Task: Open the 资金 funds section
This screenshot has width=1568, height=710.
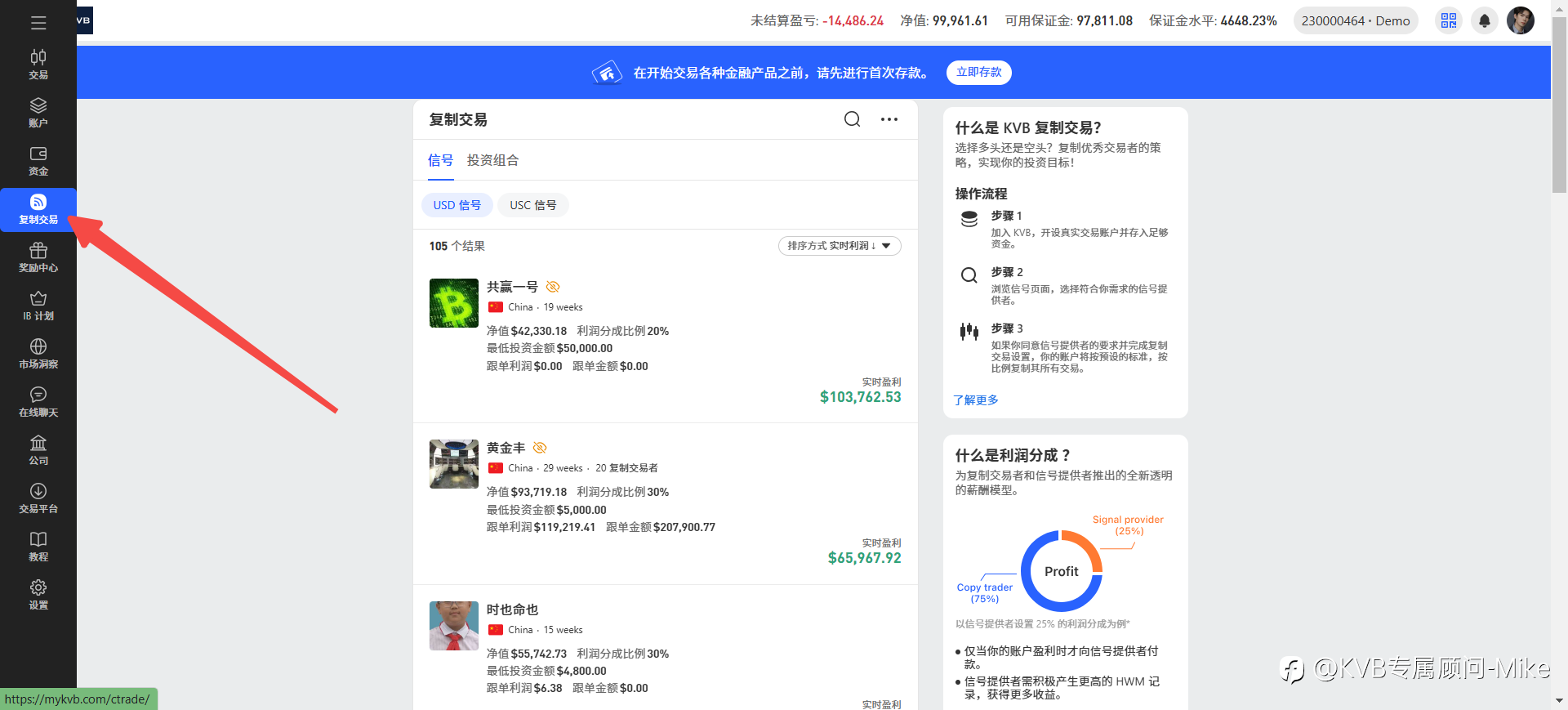Action: (38, 161)
